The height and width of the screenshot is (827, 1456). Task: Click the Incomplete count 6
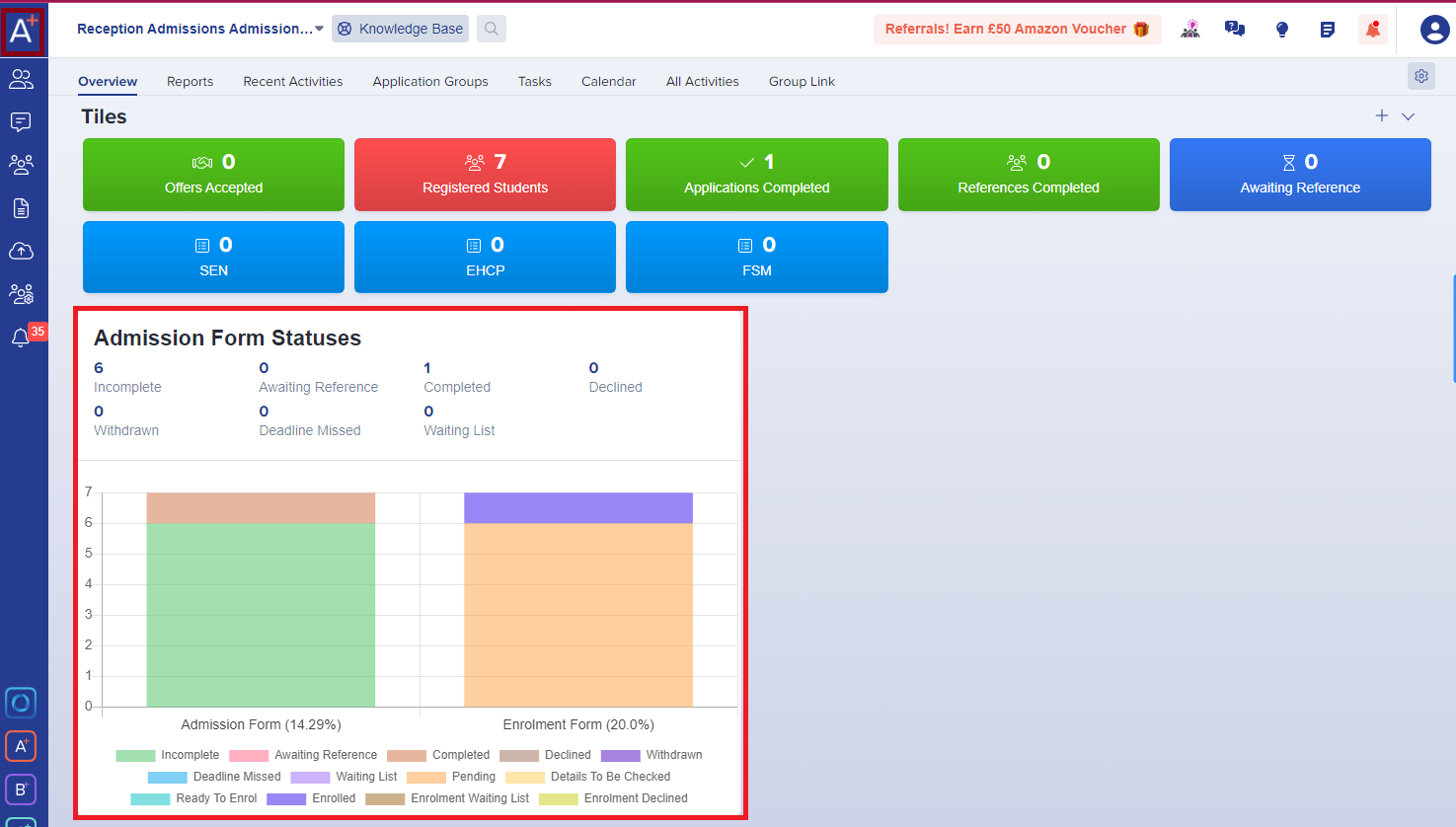click(x=99, y=368)
